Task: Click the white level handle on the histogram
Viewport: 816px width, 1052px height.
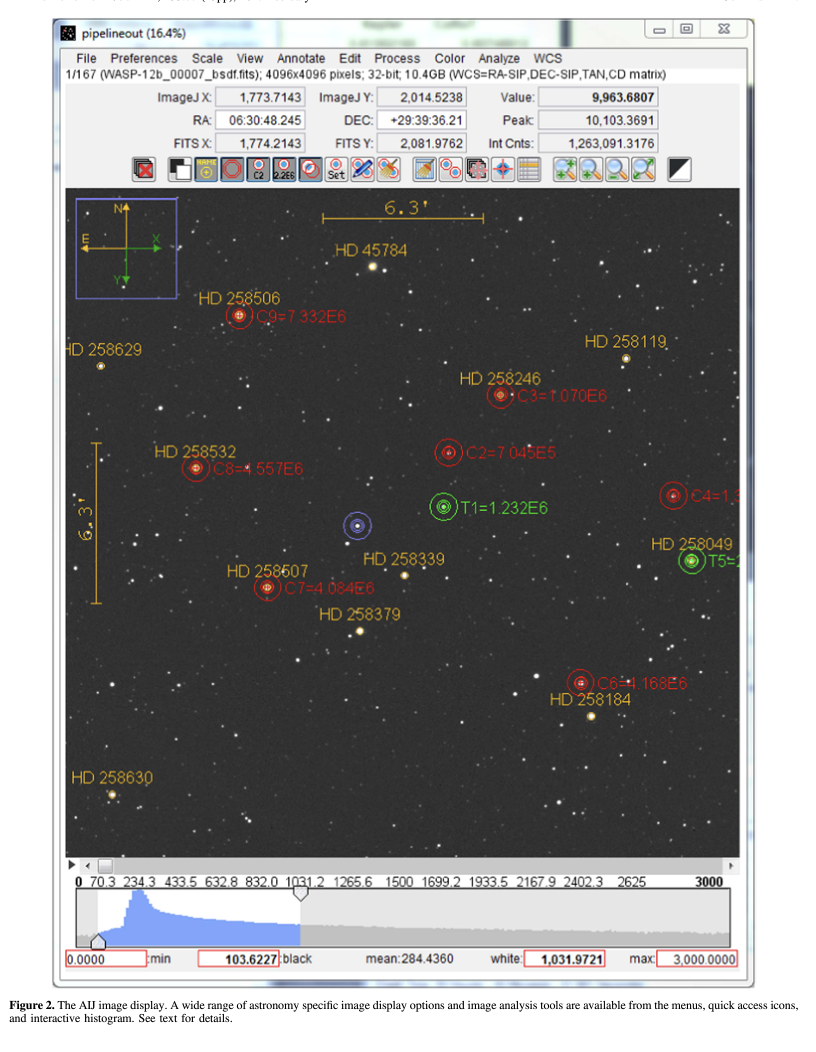Action: tap(300, 894)
